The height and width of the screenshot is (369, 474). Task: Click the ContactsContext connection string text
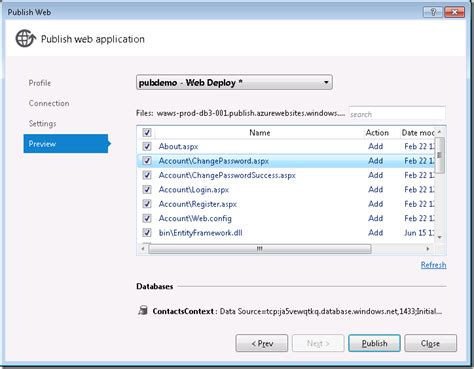[331, 311]
